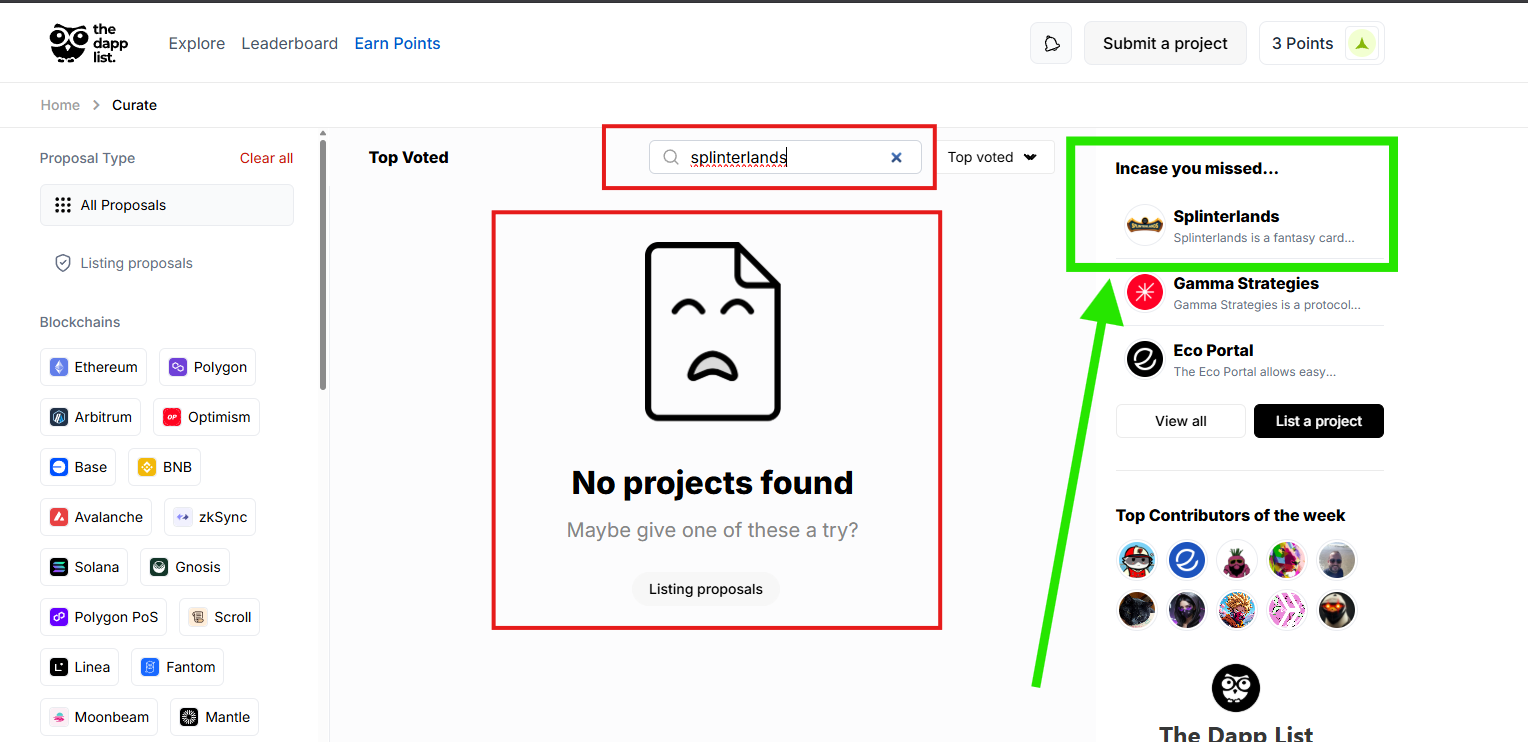Viewport: 1528px width, 742px height.
Task: Click the Dapp List owl logo
Action: [x=89, y=43]
